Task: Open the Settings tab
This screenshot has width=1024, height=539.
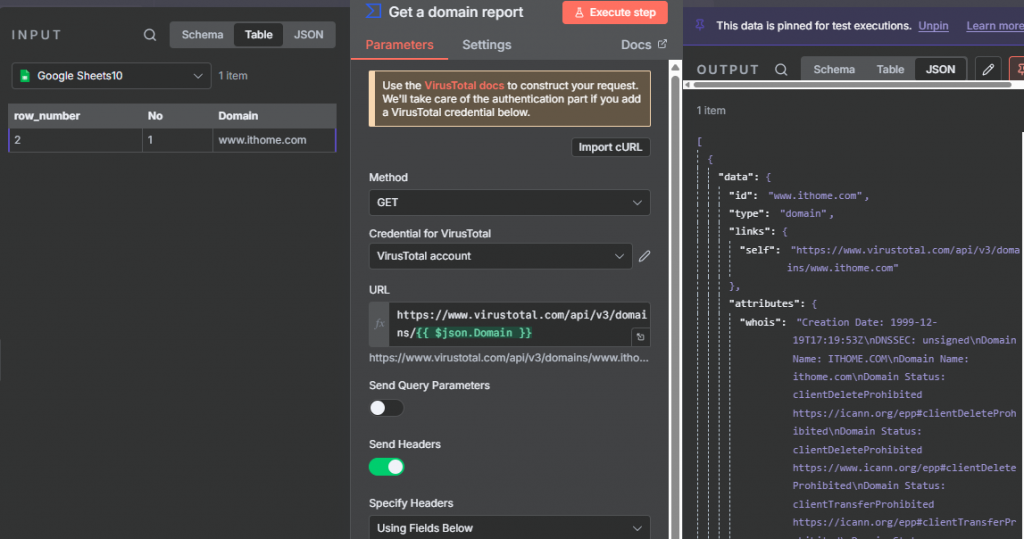Action: [x=487, y=45]
